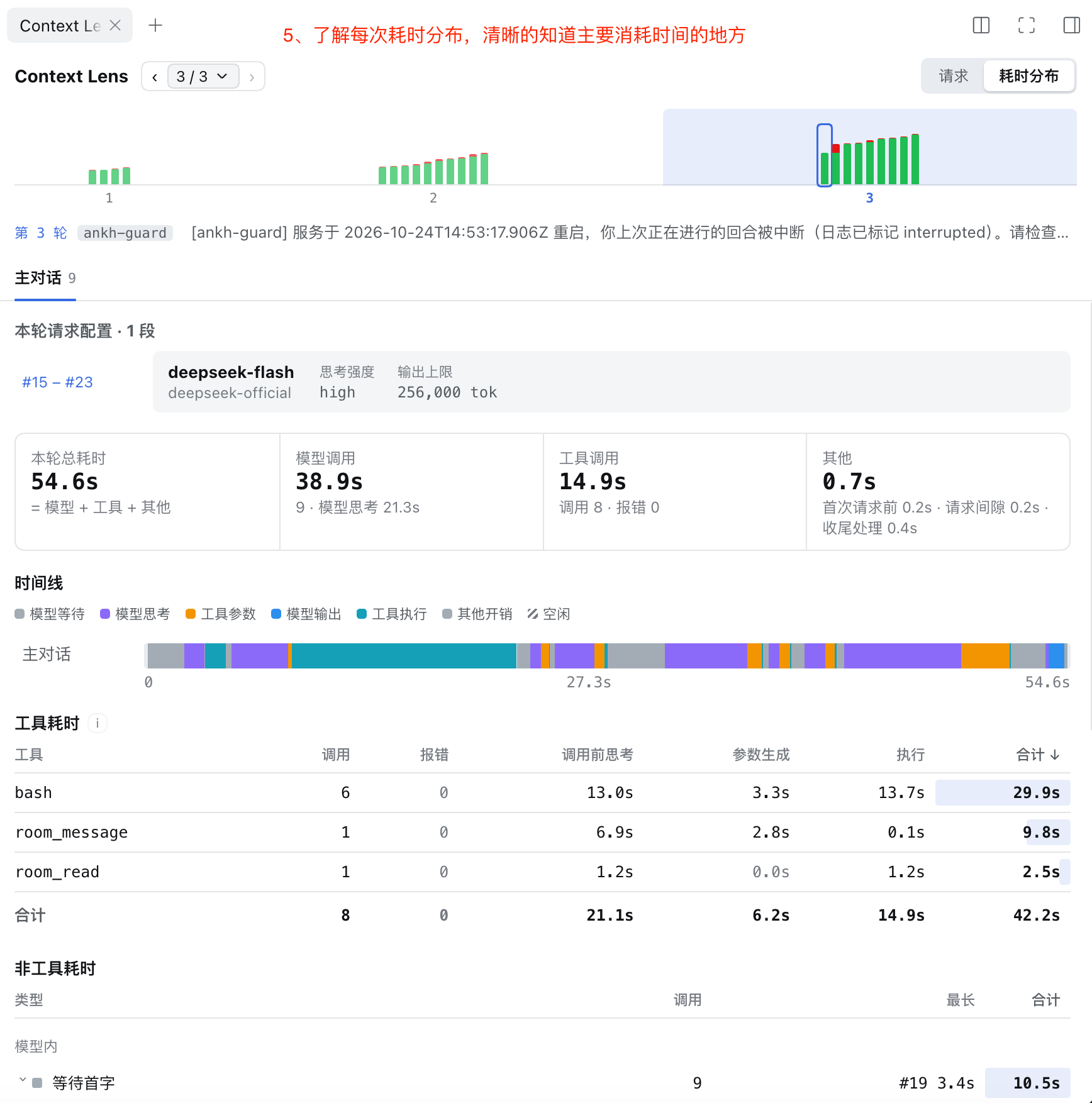Open the 3 / 3 round selector dropdown

(203, 77)
